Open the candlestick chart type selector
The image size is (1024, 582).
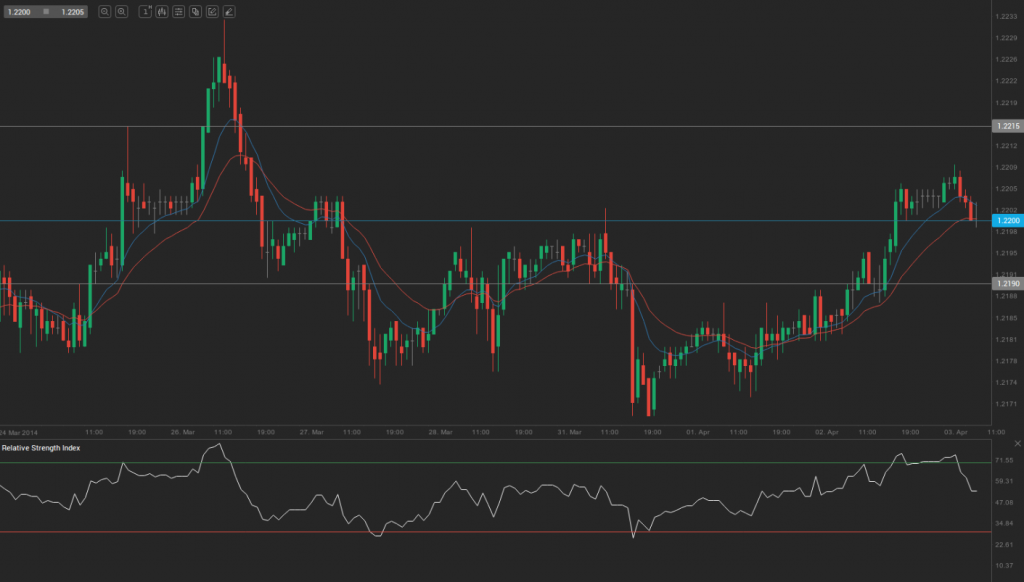[x=161, y=11]
